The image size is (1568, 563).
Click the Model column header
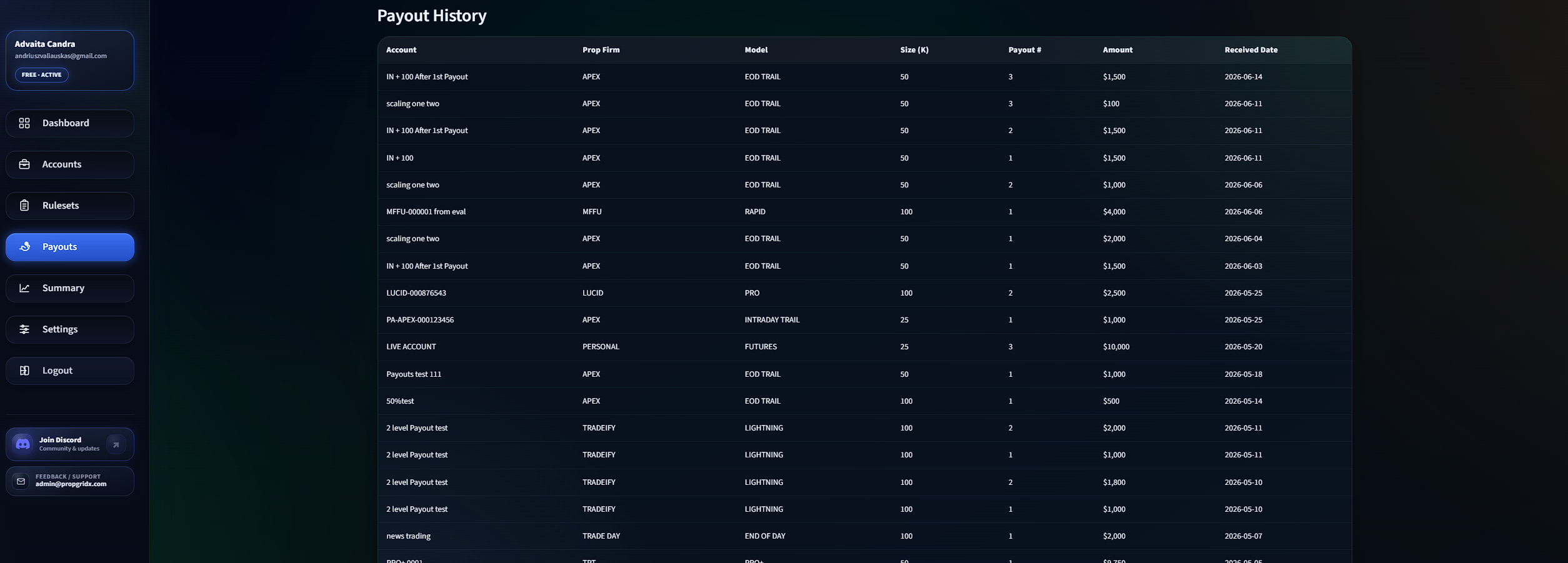[756, 50]
